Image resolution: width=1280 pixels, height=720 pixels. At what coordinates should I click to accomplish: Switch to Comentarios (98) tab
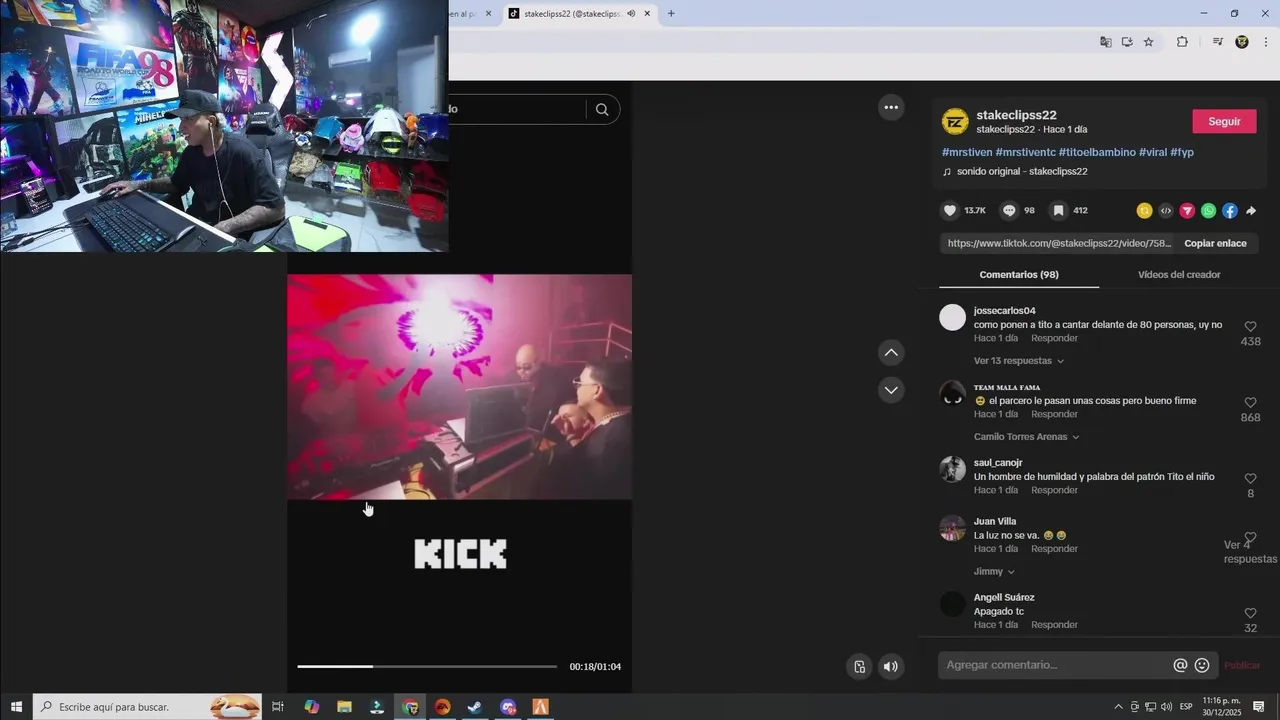[1019, 274]
